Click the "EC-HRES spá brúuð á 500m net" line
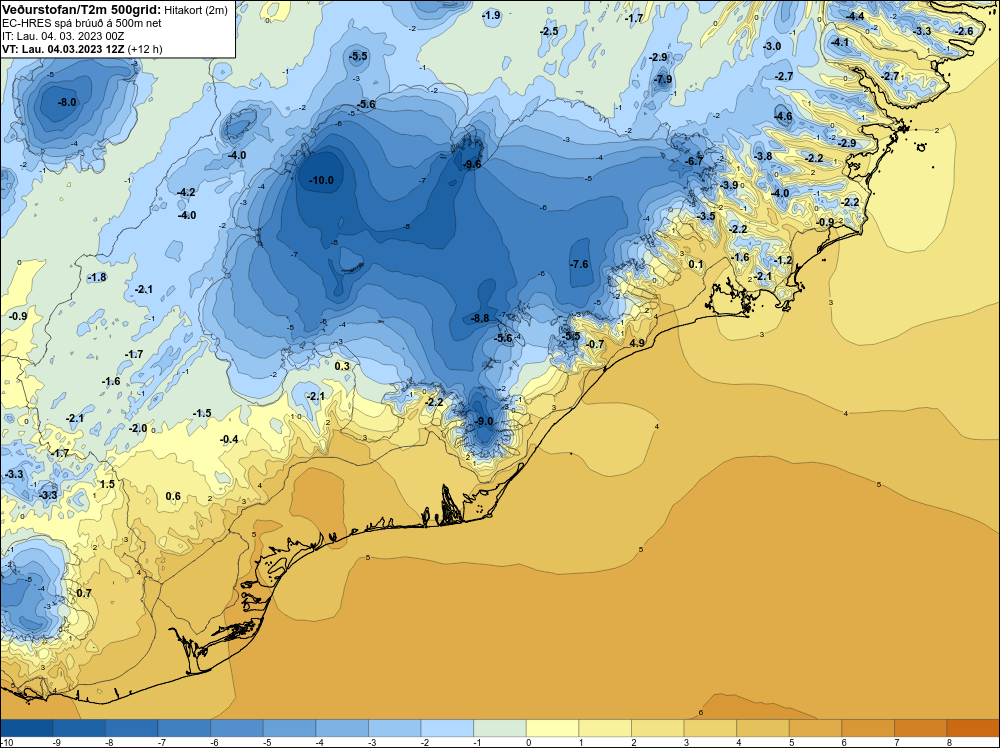Screen dimensions: 1000x748 [x=82, y=23]
